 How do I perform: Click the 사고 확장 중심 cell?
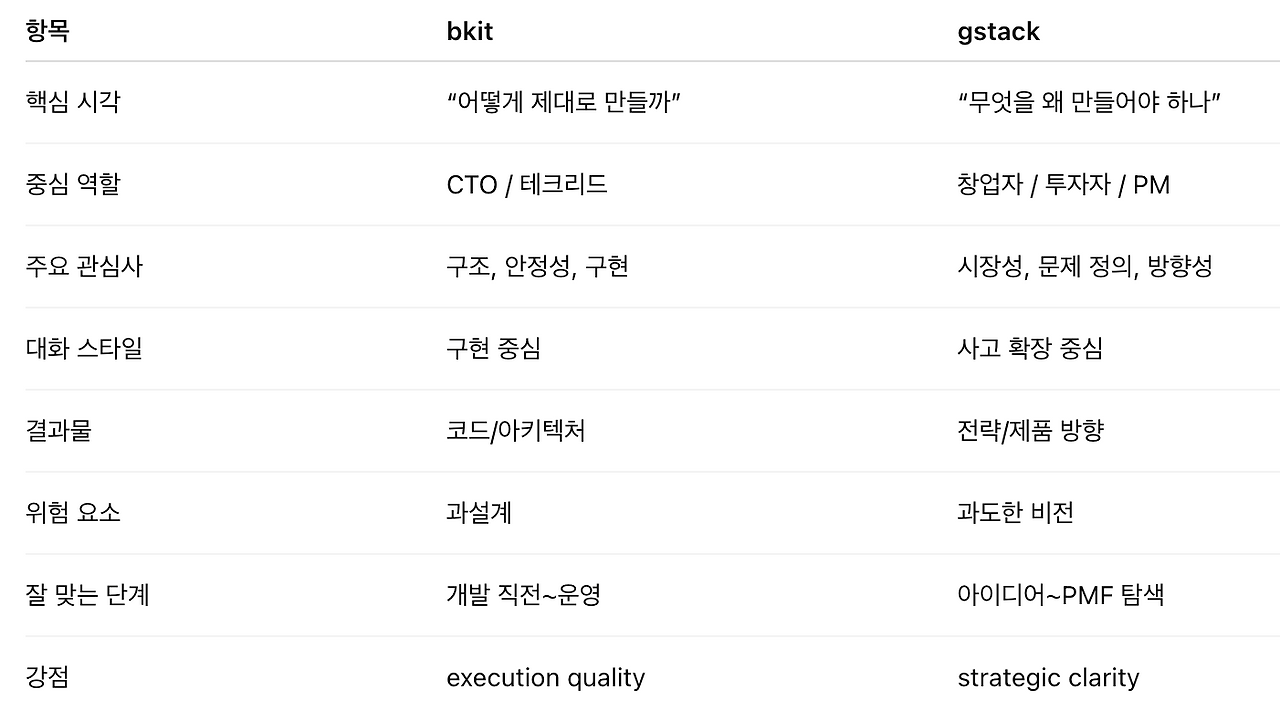point(1030,348)
